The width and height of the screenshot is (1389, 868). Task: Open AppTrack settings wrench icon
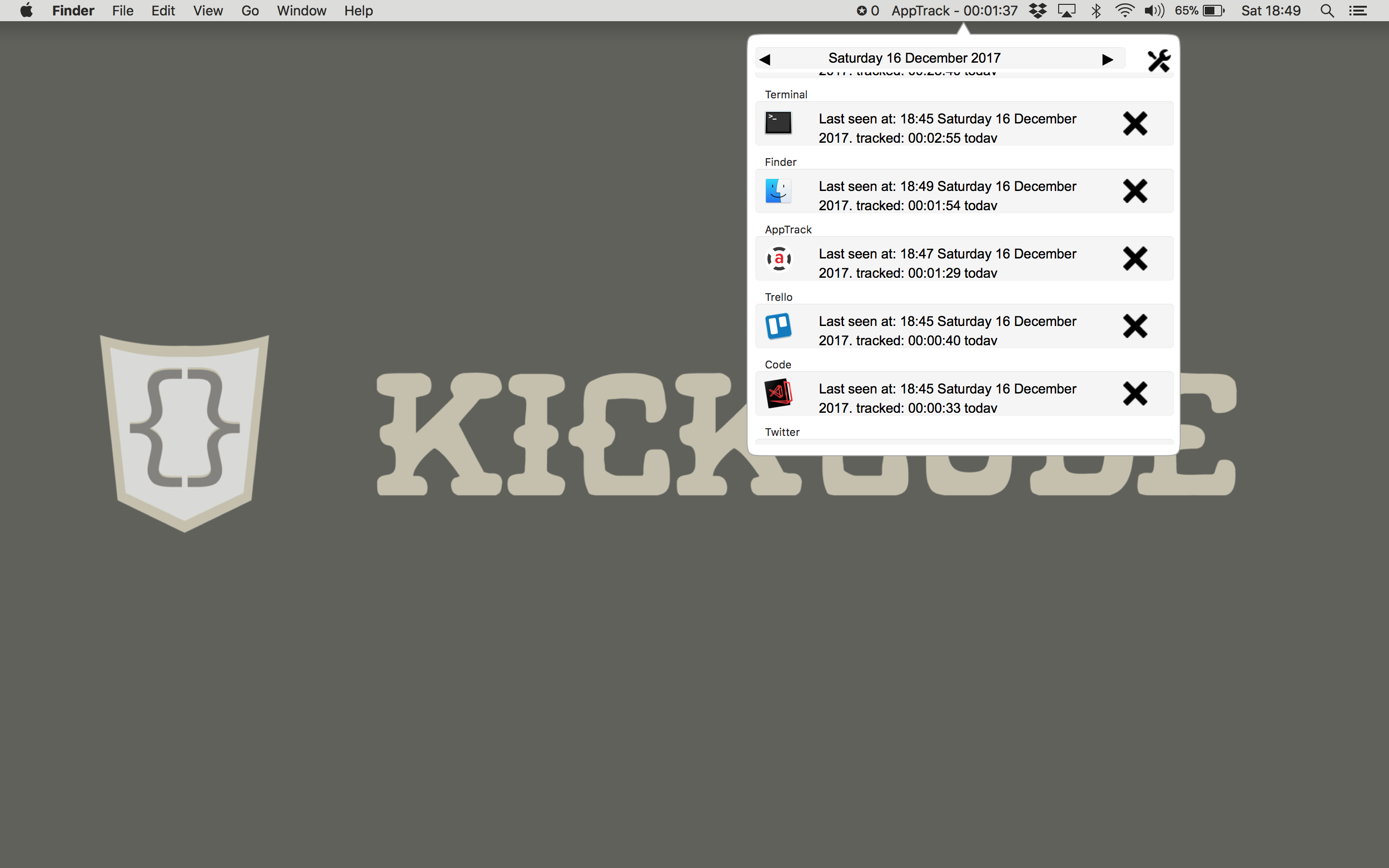click(1158, 60)
